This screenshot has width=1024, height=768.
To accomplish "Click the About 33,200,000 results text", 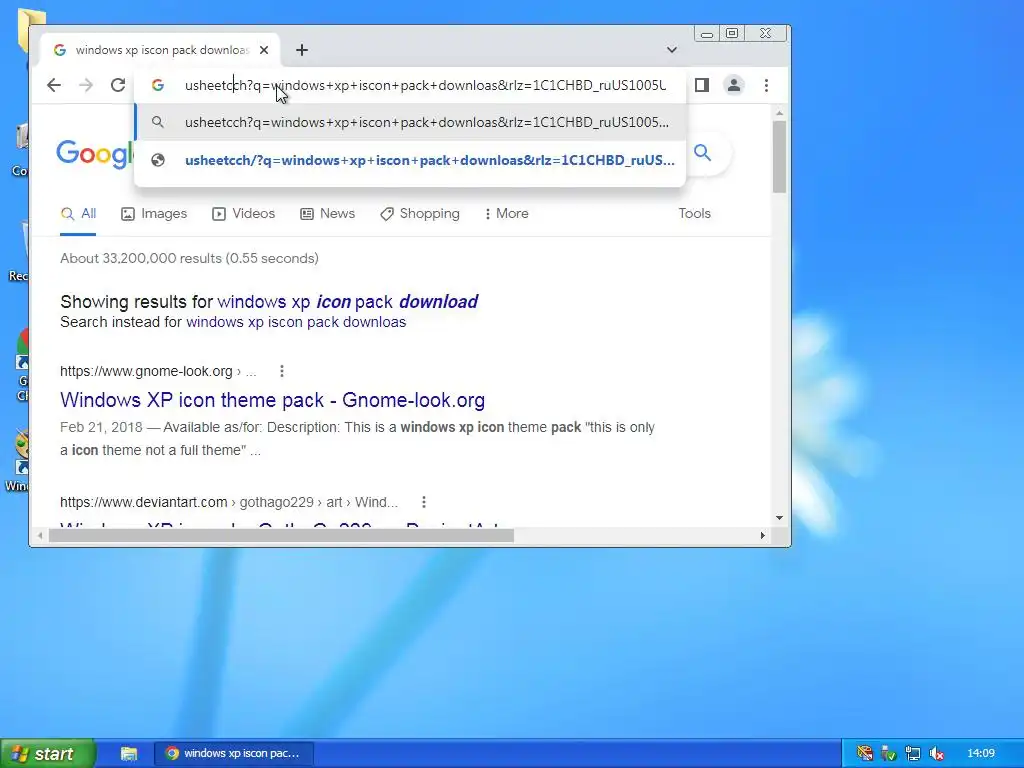I will click(189, 258).
